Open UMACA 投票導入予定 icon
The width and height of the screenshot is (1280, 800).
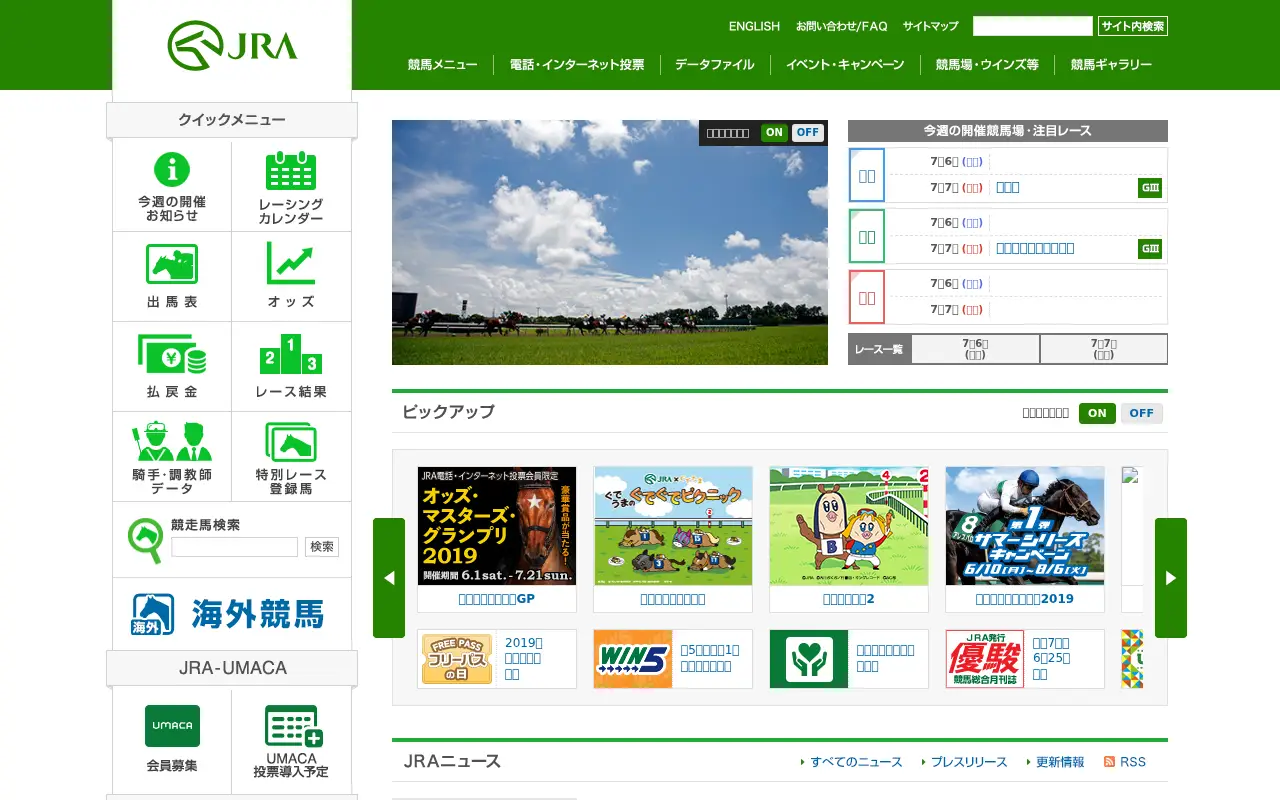(291, 740)
